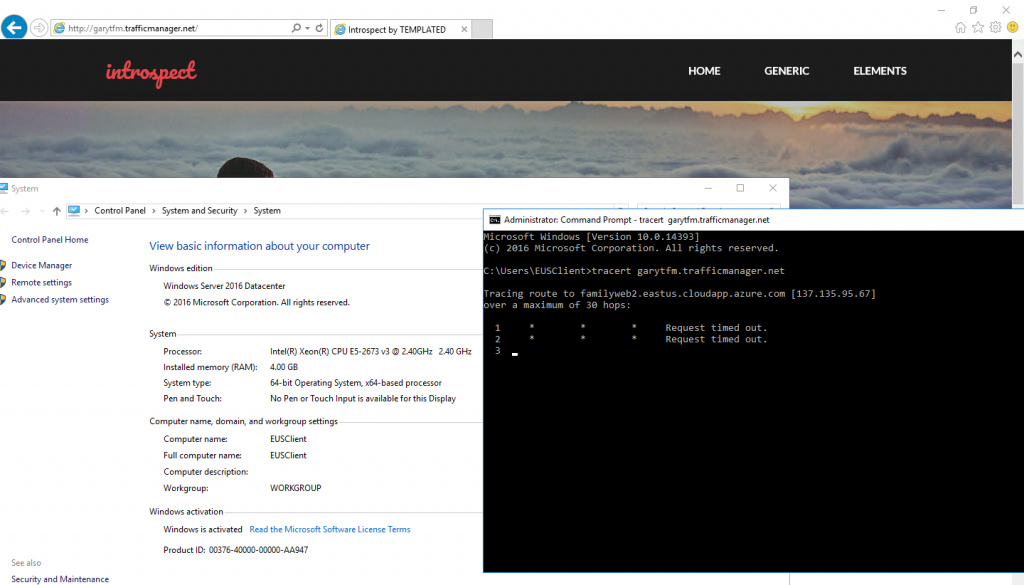The height and width of the screenshot is (585, 1024).
Task: Click the System window title icon
Action: [4, 188]
